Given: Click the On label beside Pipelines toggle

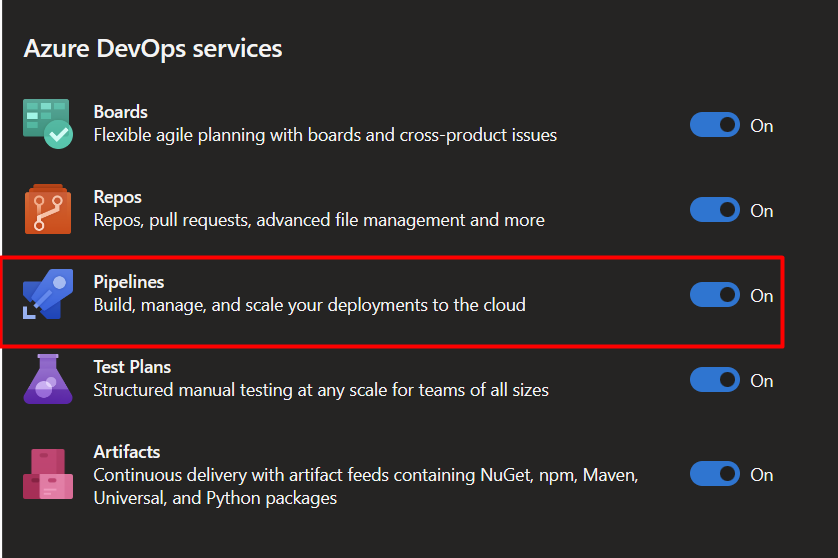Looking at the screenshot, I should tap(762, 296).
